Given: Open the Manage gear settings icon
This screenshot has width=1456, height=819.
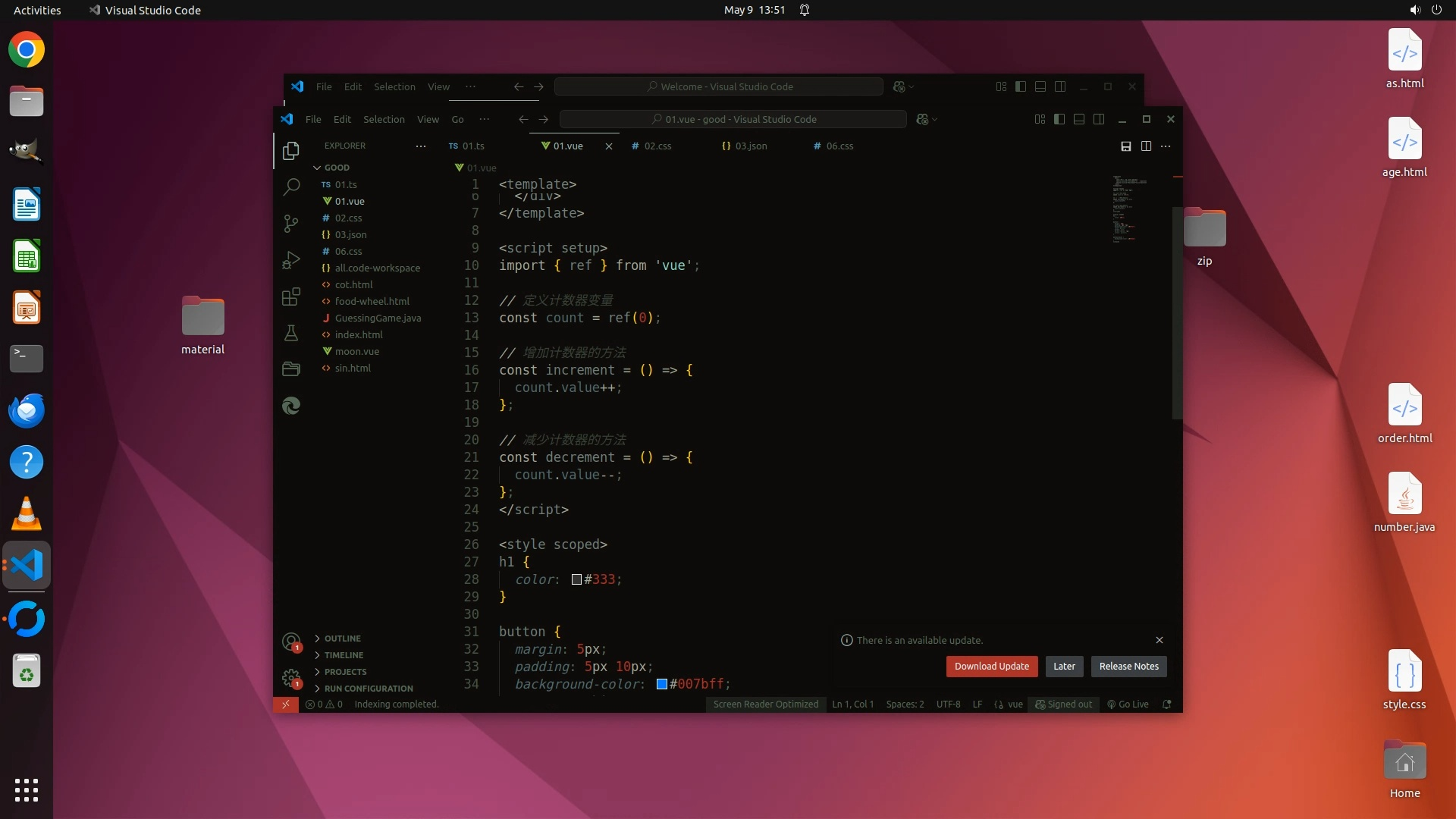Looking at the screenshot, I should tap(291, 678).
